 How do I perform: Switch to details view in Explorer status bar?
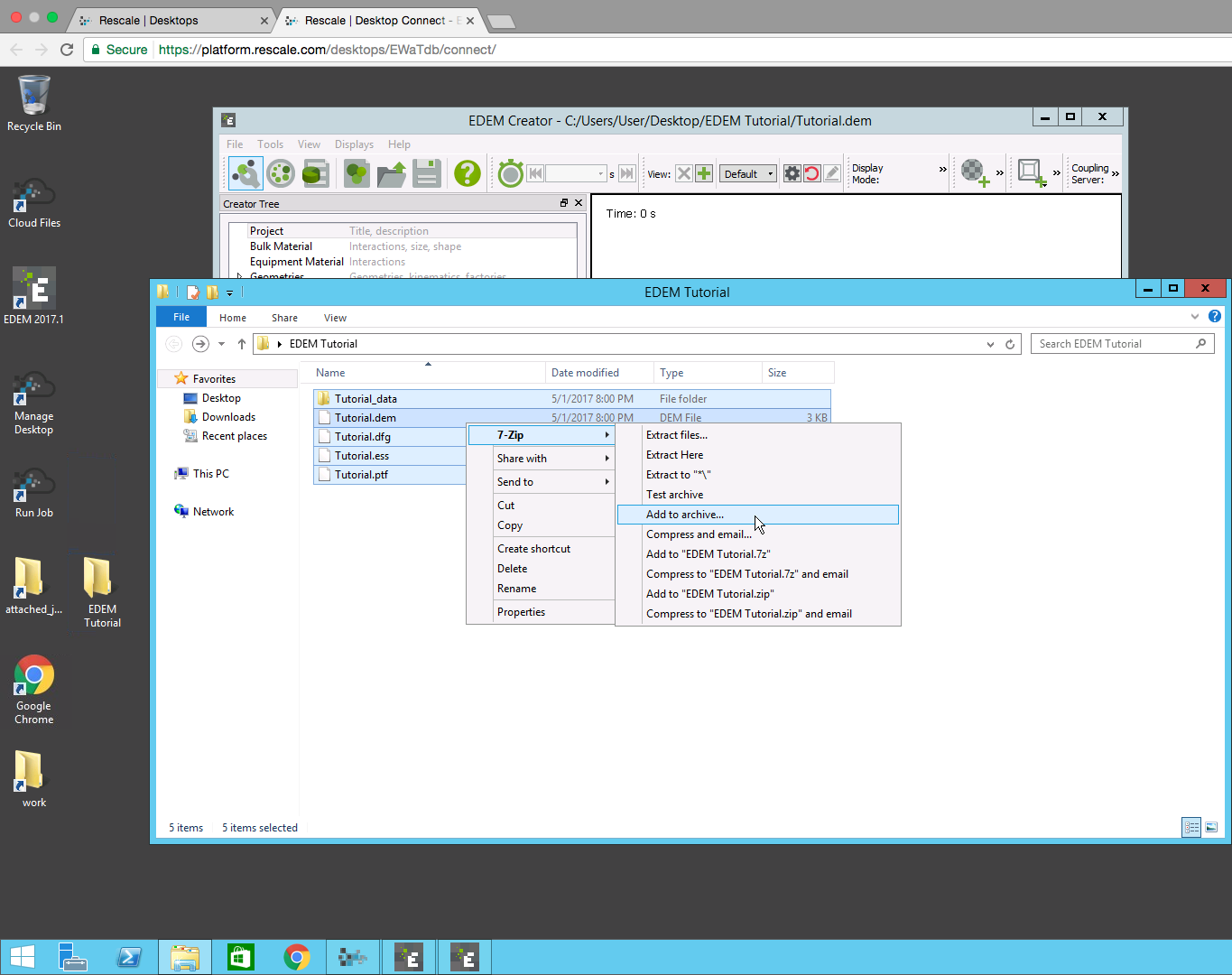(1191, 827)
